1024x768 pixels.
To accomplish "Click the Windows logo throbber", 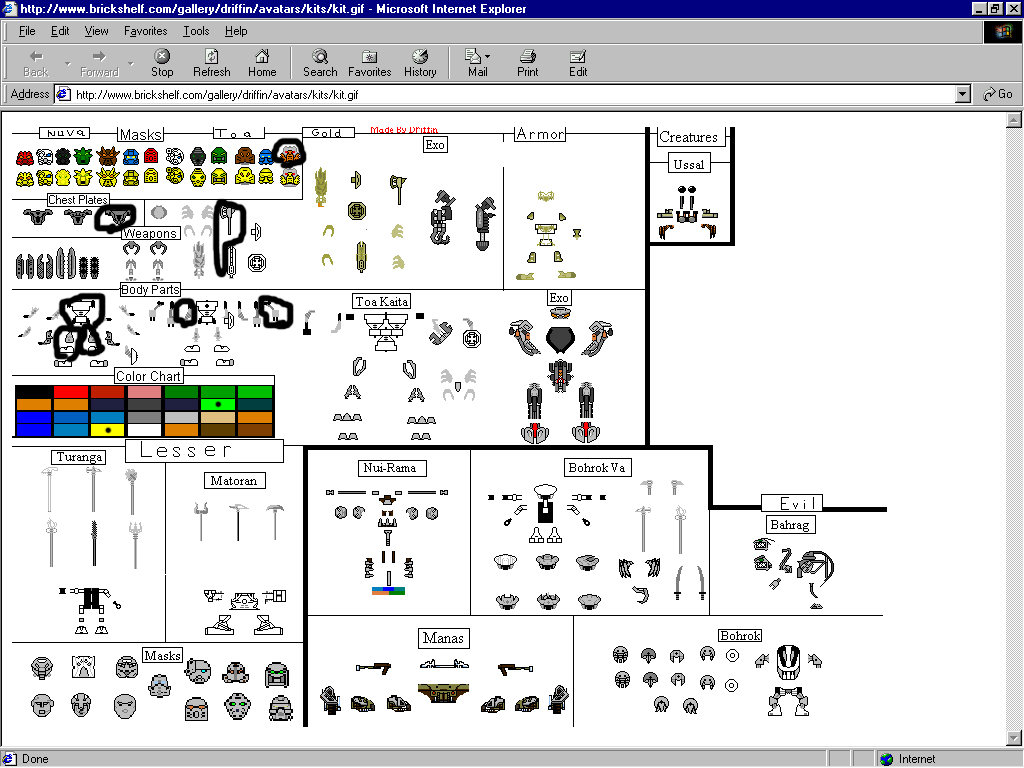I will tap(1002, 31).
